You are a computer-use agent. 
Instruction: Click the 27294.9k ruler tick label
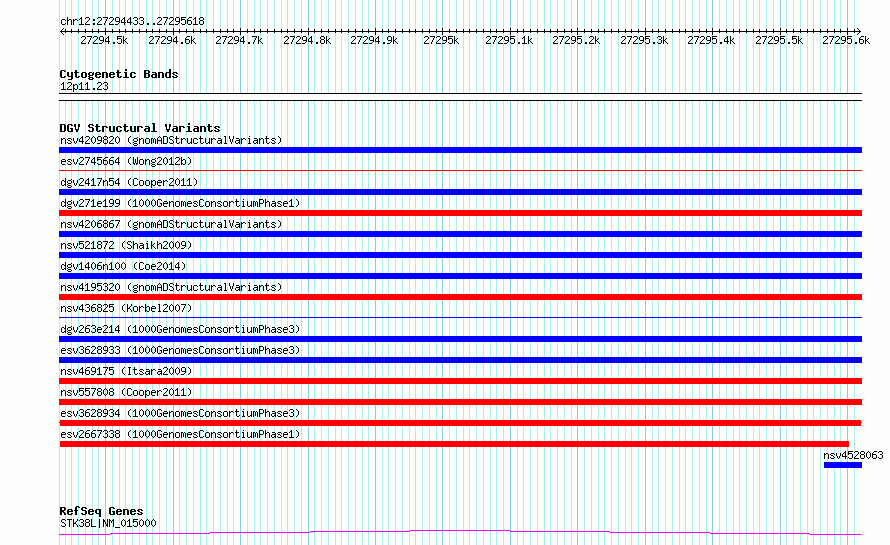pos(374,40)
